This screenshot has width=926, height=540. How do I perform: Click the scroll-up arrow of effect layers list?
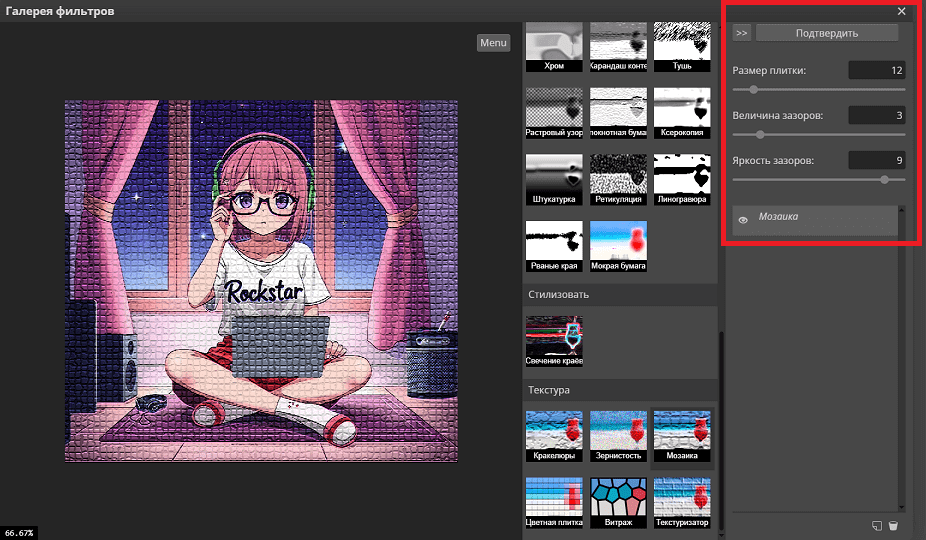pos(901,209)
